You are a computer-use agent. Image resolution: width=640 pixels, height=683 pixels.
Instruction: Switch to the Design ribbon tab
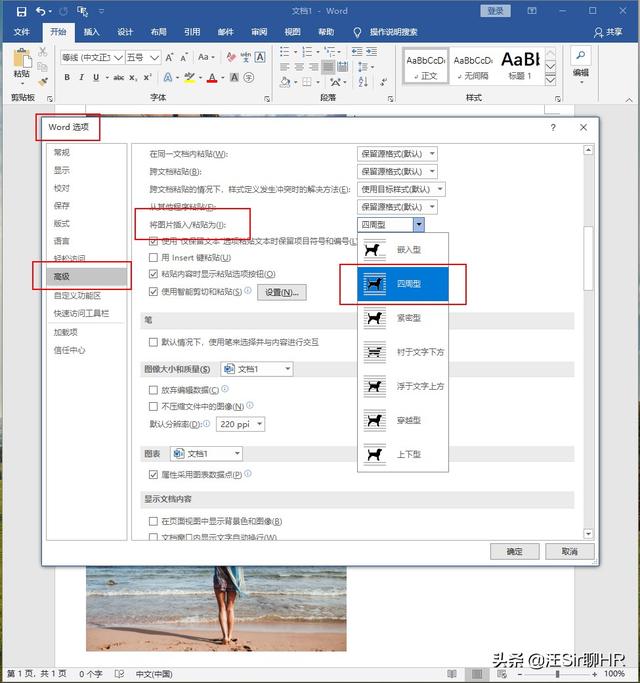[125, 32]
